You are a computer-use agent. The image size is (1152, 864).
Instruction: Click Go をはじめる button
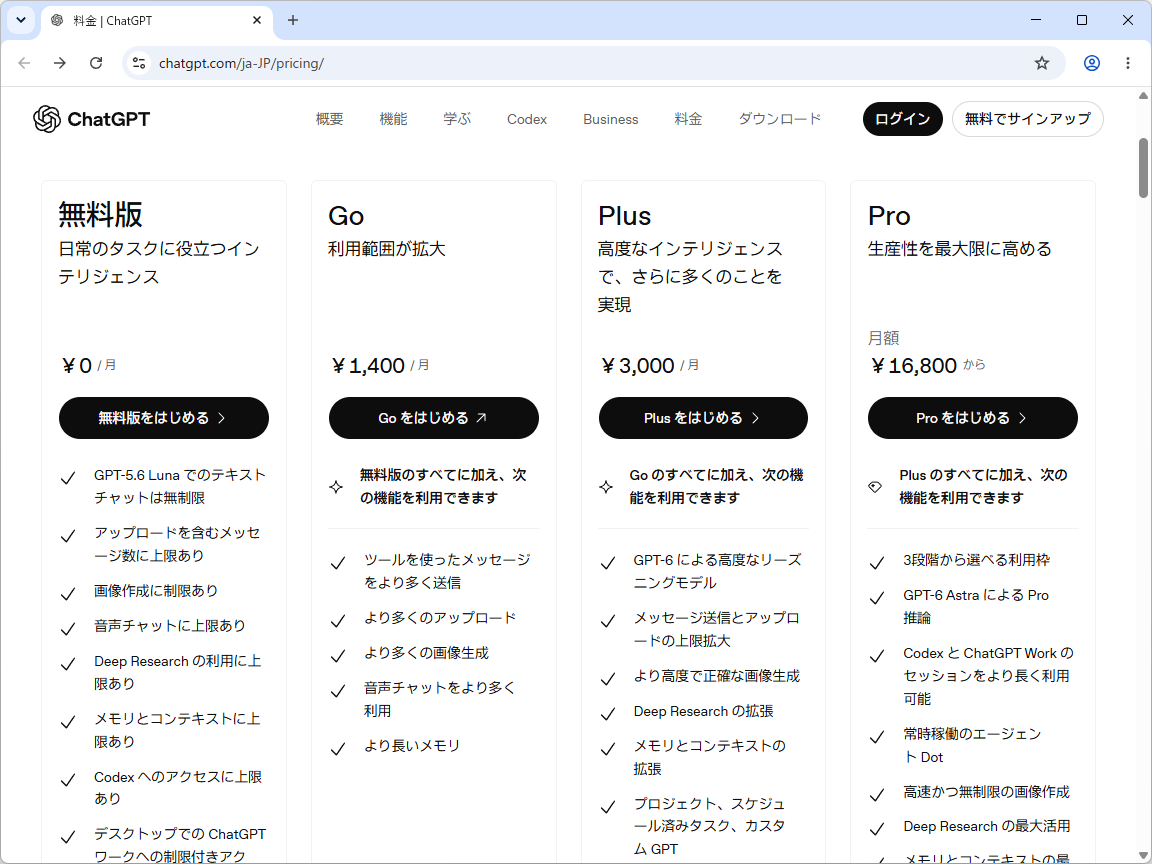(433, 418)
